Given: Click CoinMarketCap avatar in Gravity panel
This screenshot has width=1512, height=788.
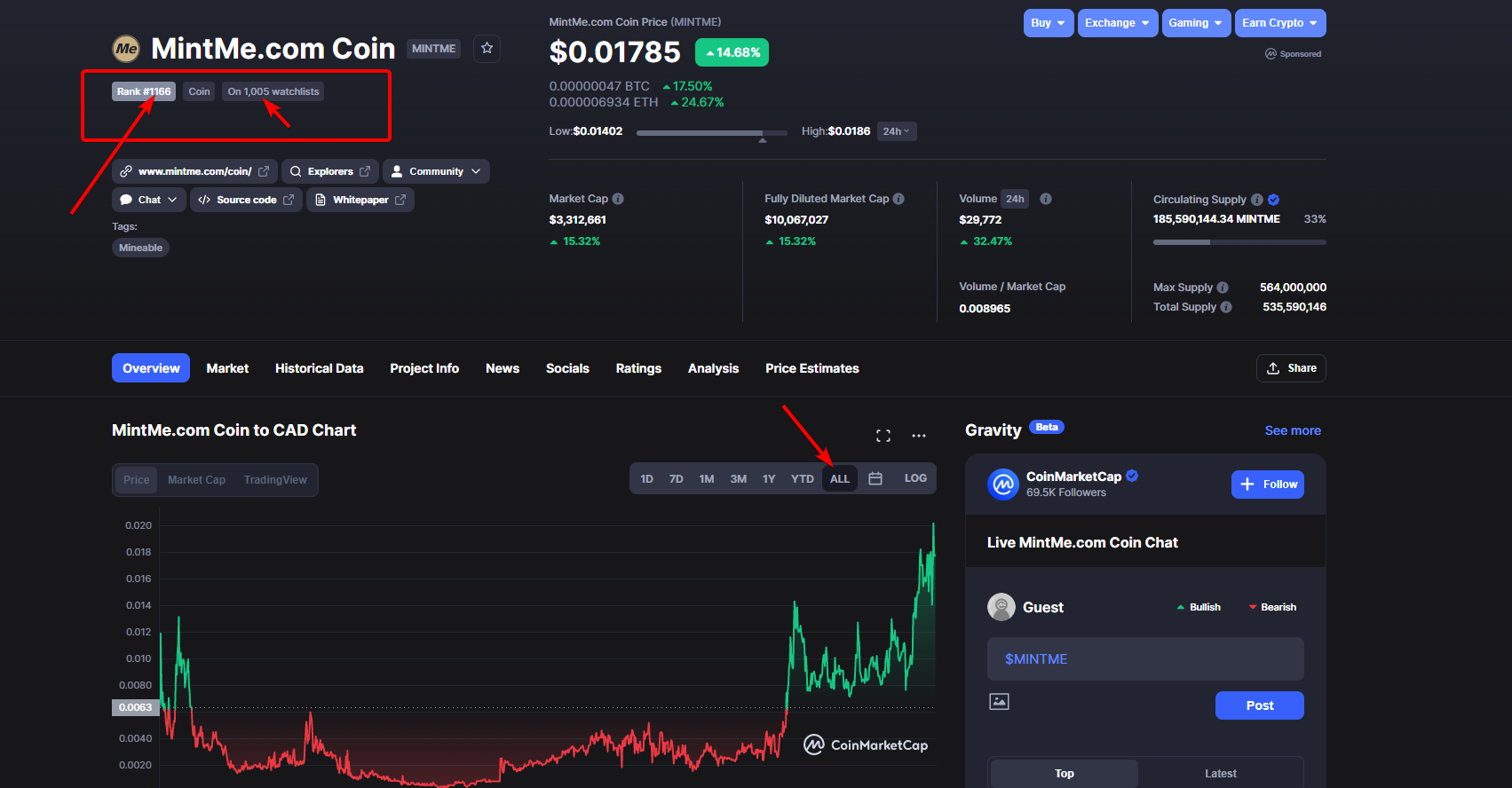Looking at the screenshot, I should click(1003, 485).
